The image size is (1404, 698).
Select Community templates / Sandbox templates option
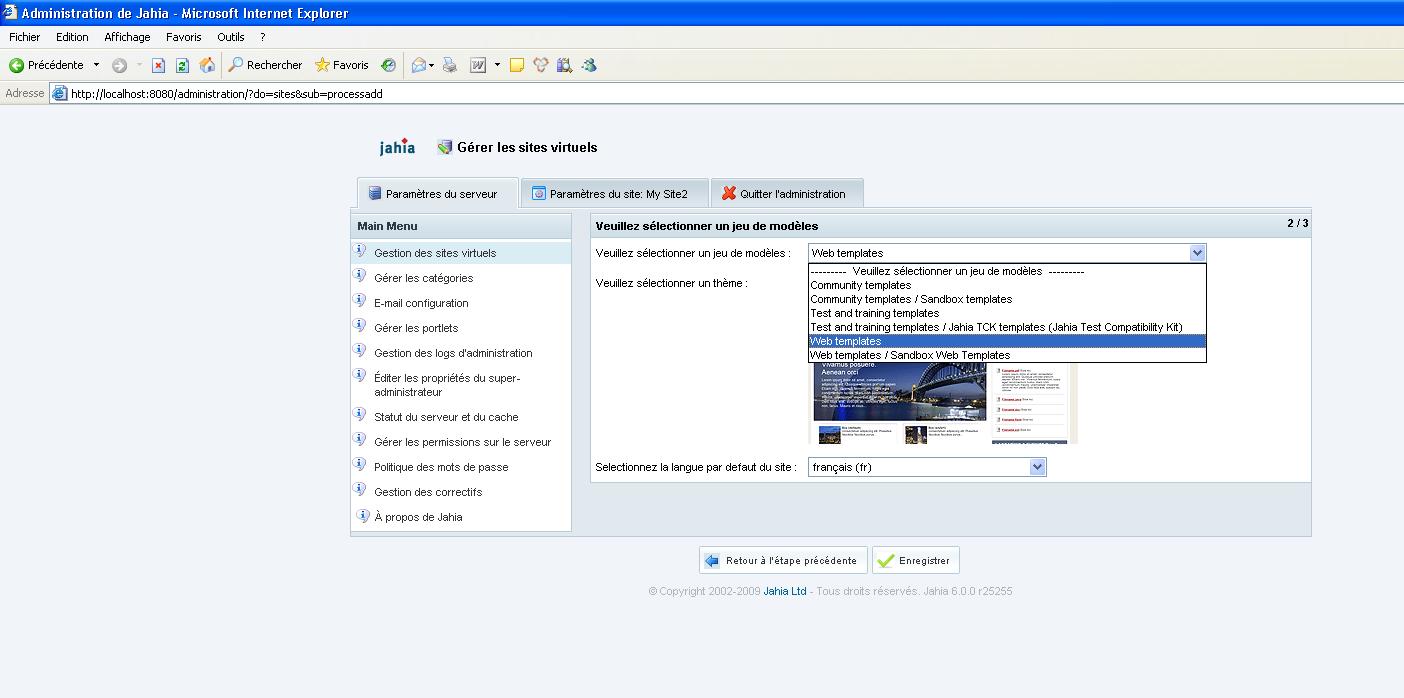click(x=1007, y=299)
